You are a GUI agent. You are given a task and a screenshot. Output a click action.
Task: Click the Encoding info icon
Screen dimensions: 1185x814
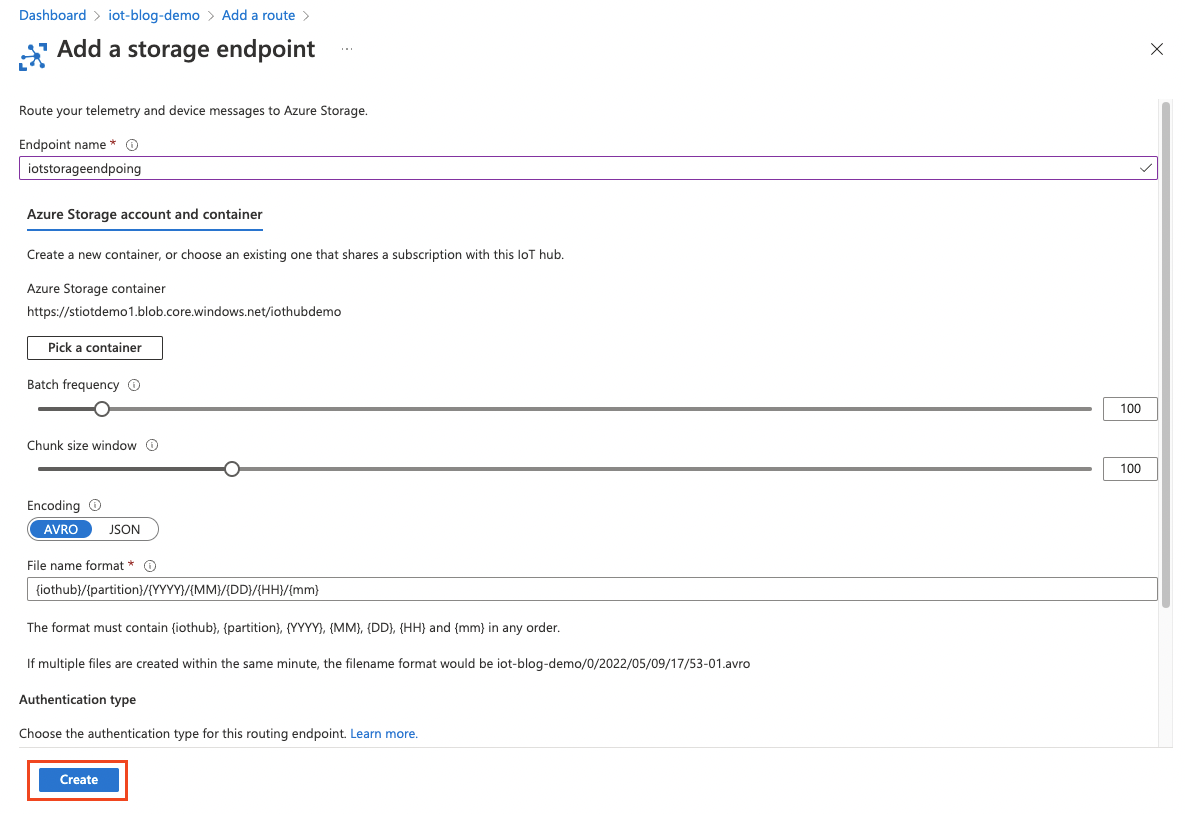click(x=94, y=505)
